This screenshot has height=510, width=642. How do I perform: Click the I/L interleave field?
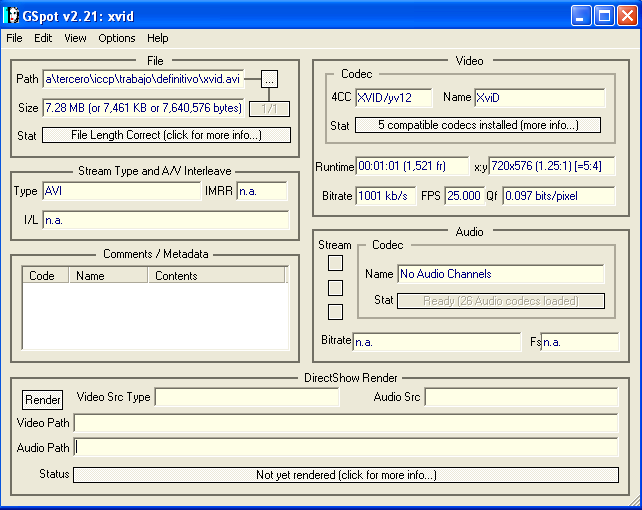coord(166,220)
